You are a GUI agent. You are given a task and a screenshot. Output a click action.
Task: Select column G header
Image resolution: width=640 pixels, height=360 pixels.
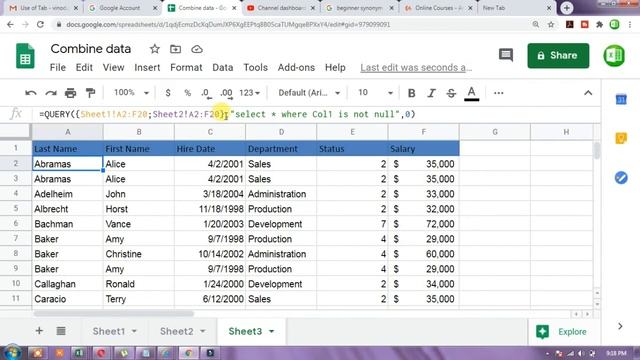click(495, 132)
